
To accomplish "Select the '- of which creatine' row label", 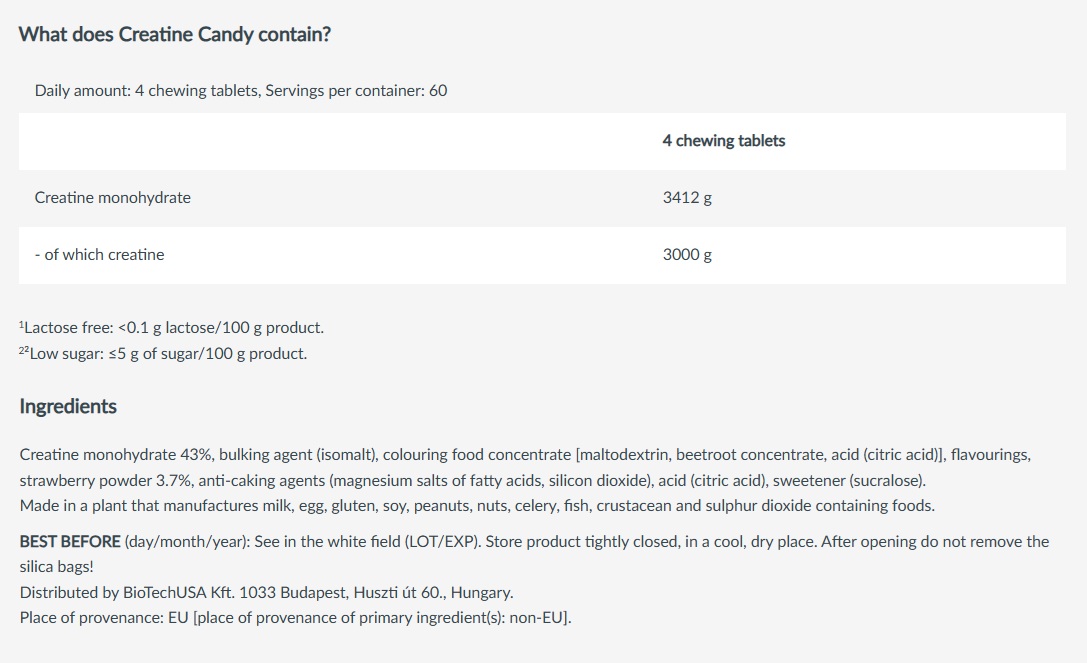I will point(99,255).
